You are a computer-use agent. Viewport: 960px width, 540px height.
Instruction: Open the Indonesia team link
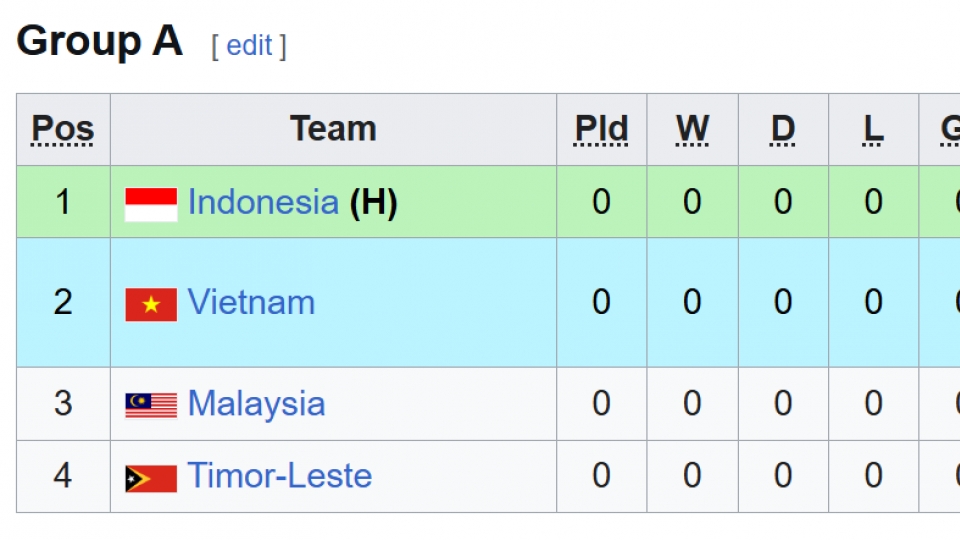click(x=263, y=202)
